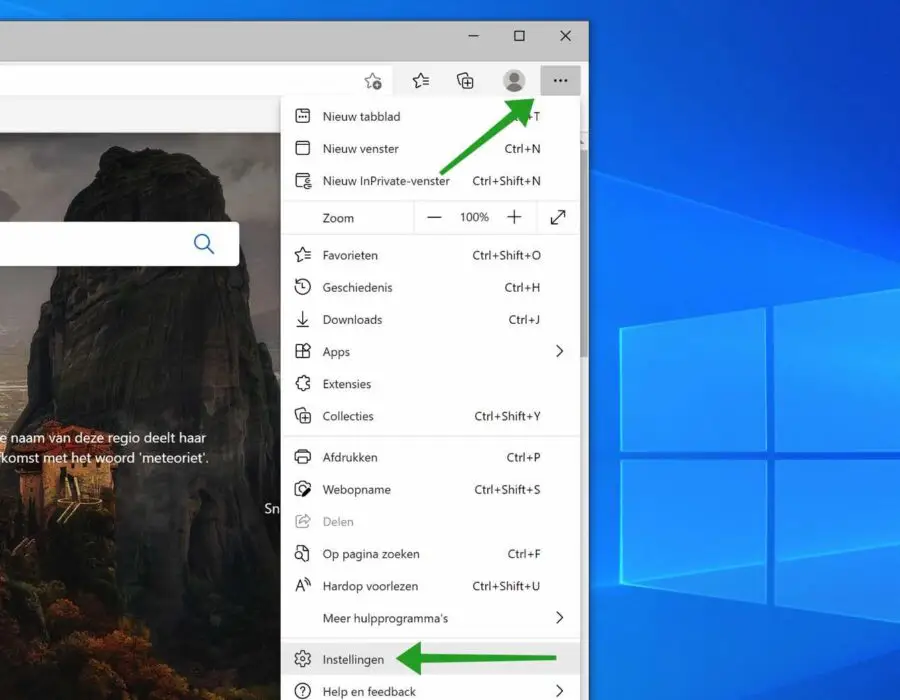
Task: Select Nieuw tabblad menu entry
Action: pos(430,116)
